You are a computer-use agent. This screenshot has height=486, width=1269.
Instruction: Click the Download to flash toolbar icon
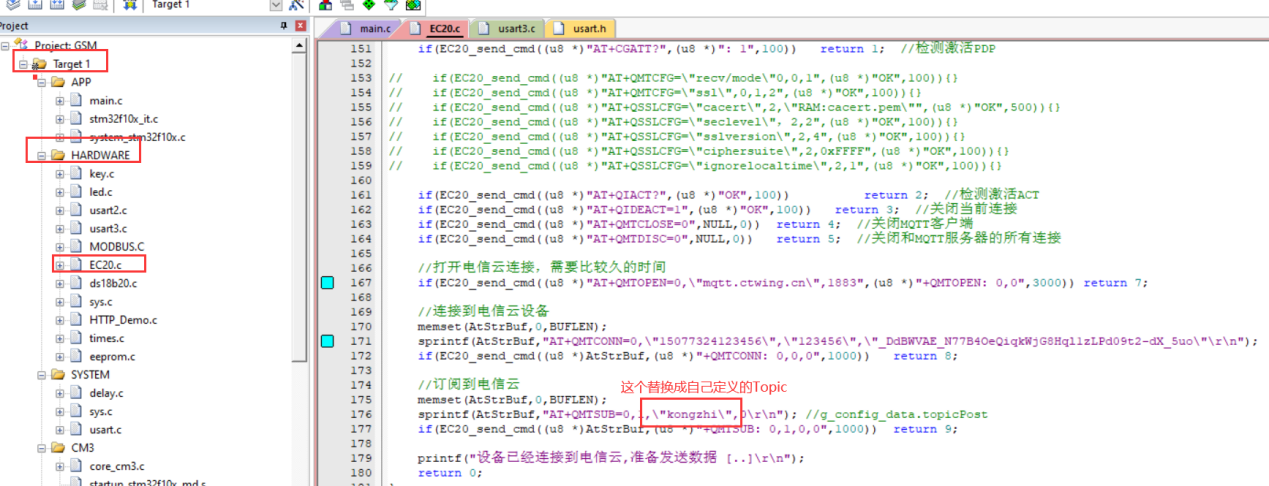coord(130,5)
